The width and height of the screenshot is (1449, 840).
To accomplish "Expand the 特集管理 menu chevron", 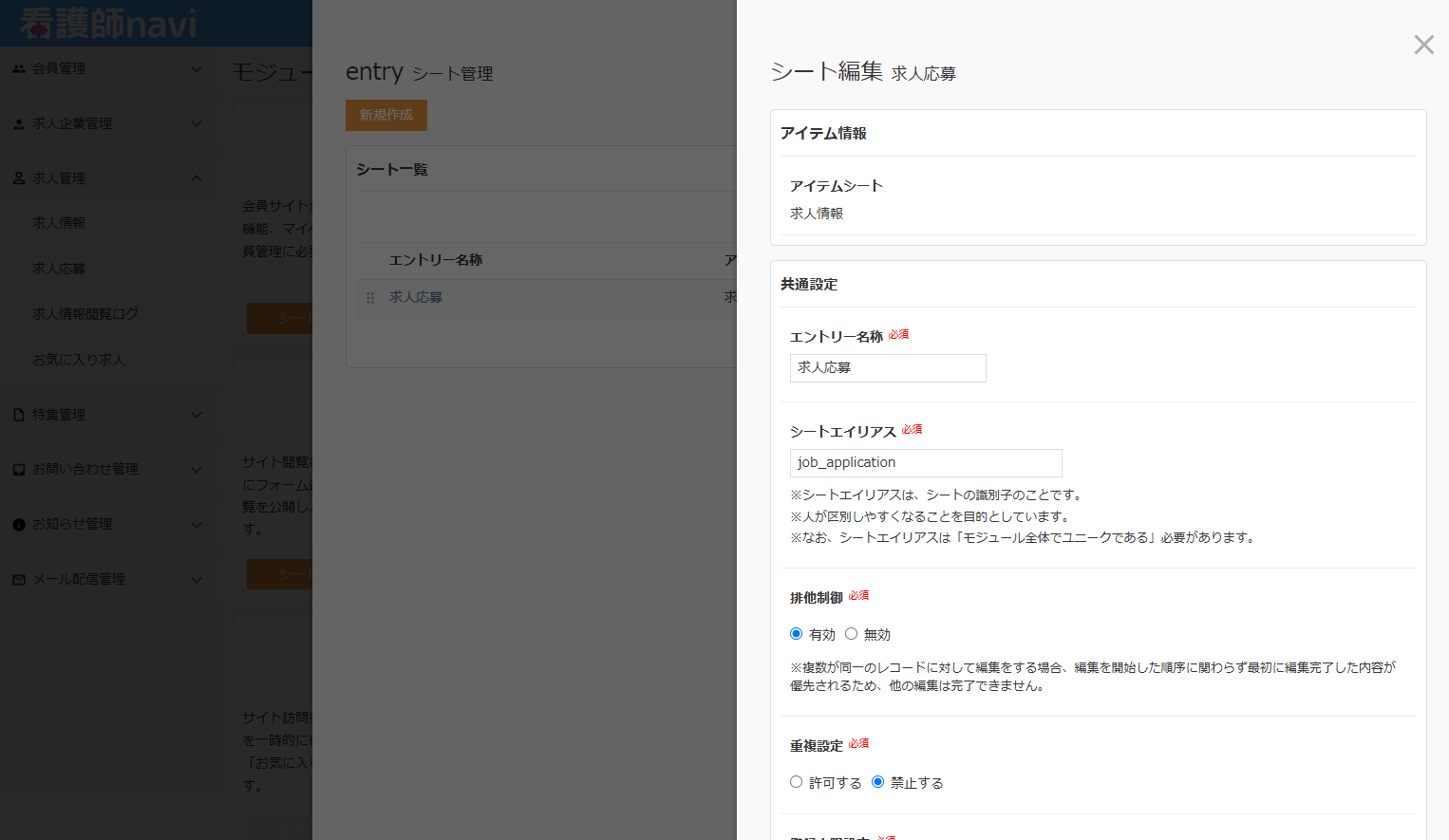I will tap(197, 415).
